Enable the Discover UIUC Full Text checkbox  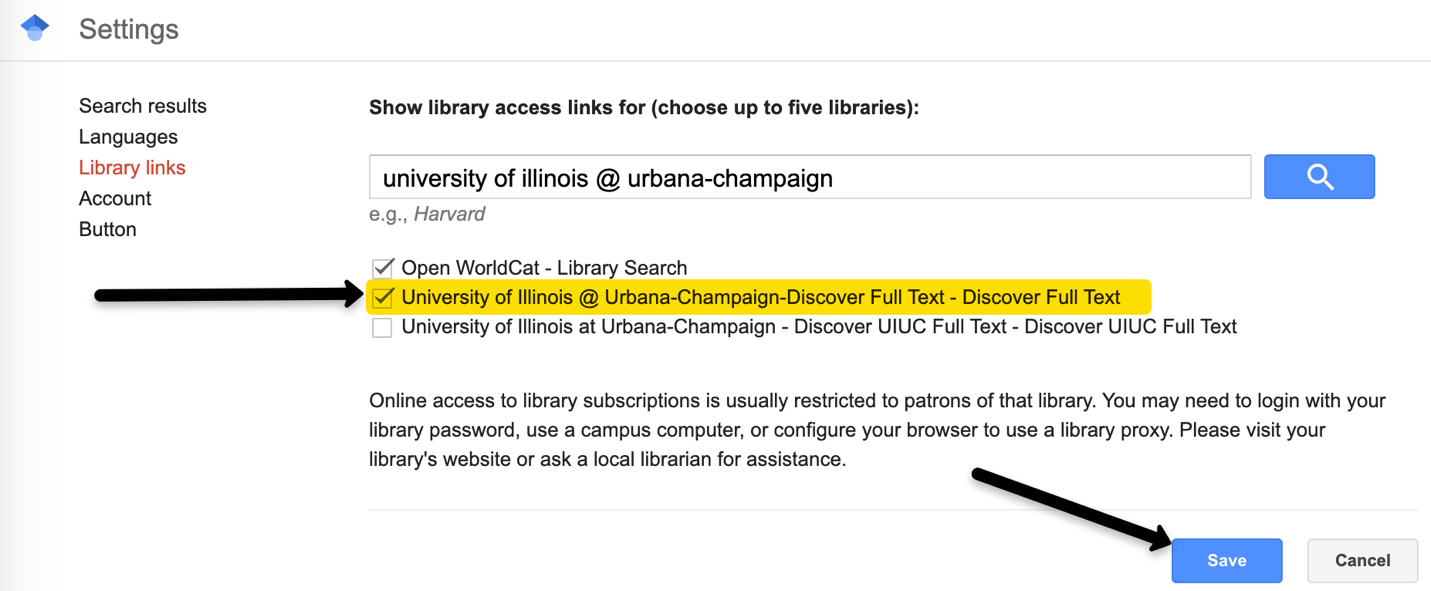tap(382, 327)
